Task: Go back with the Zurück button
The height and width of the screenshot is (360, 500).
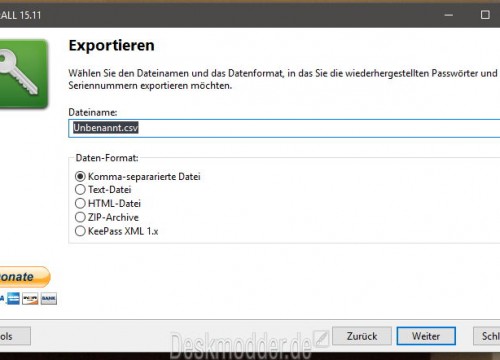Action: point(362,336)
